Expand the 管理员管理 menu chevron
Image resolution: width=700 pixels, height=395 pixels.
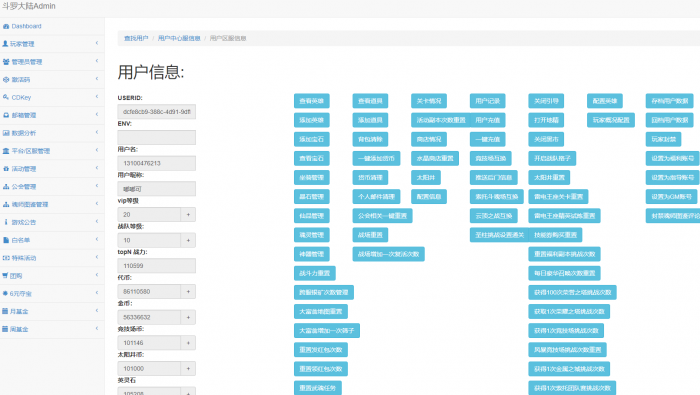(97, 61)
